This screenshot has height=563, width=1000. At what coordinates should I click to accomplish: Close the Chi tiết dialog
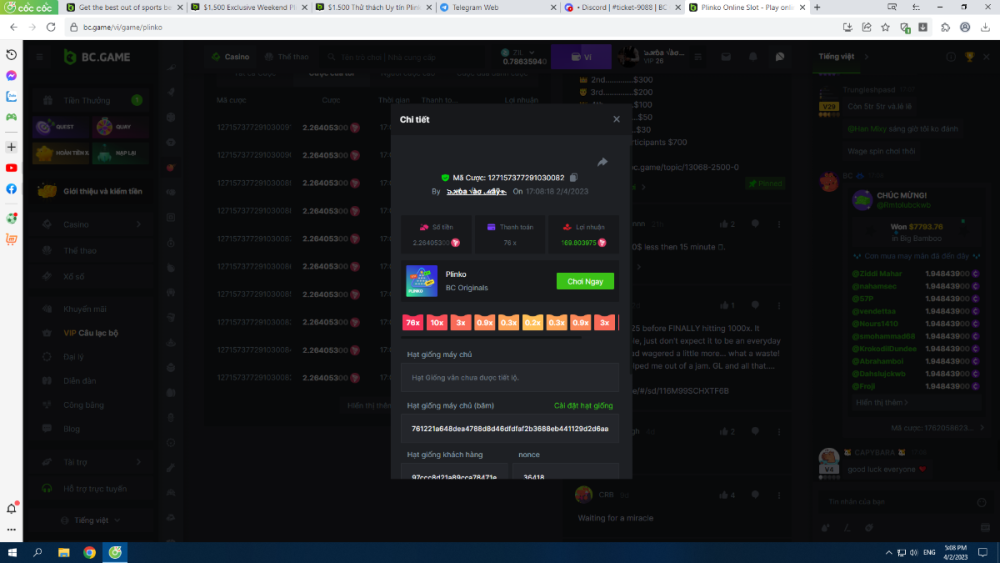tap(616, 119)
